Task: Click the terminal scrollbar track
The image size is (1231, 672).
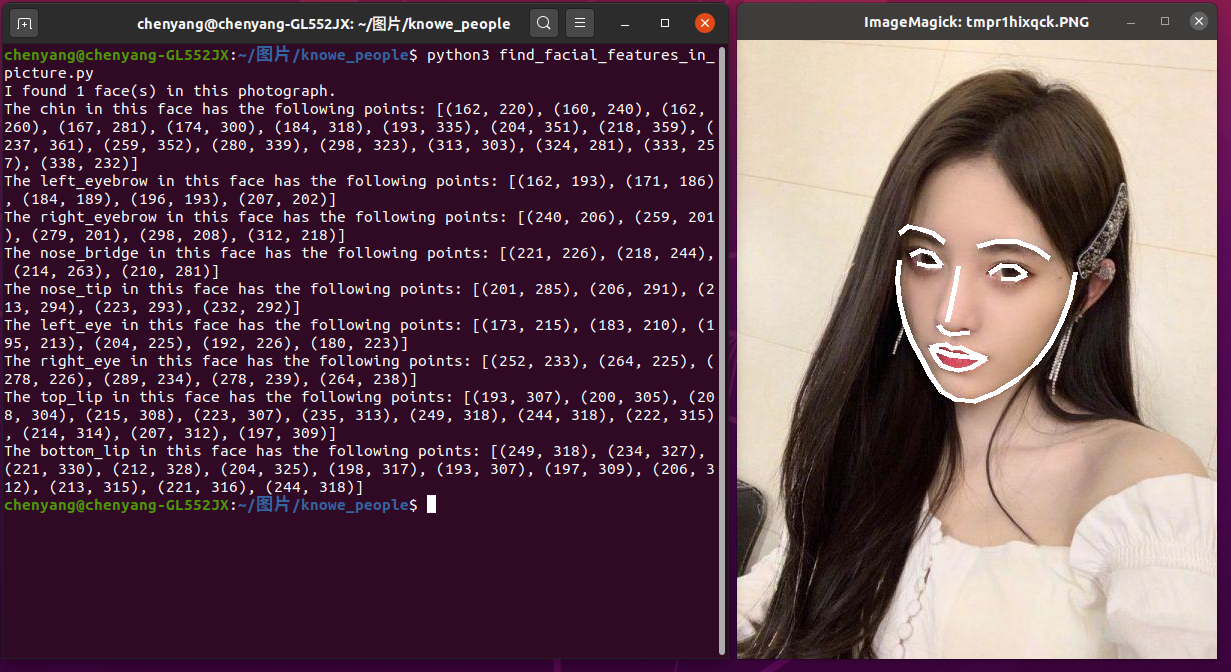Action: pos(723,350)
